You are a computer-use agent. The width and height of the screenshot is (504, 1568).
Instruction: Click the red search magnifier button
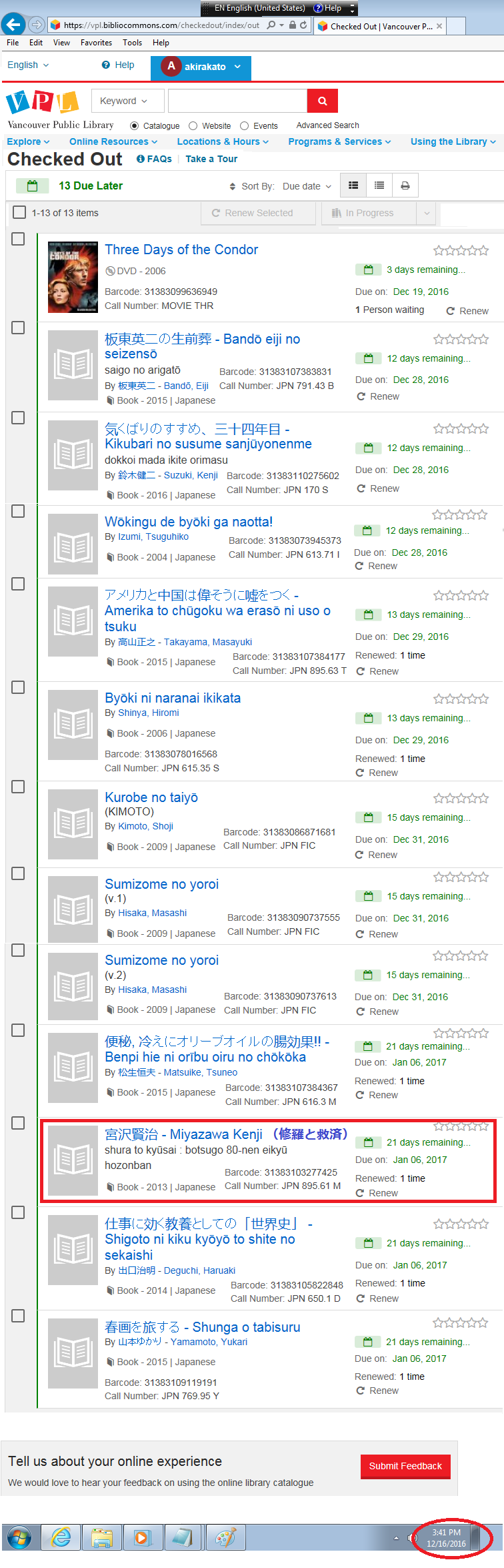(x=322, y=101)
